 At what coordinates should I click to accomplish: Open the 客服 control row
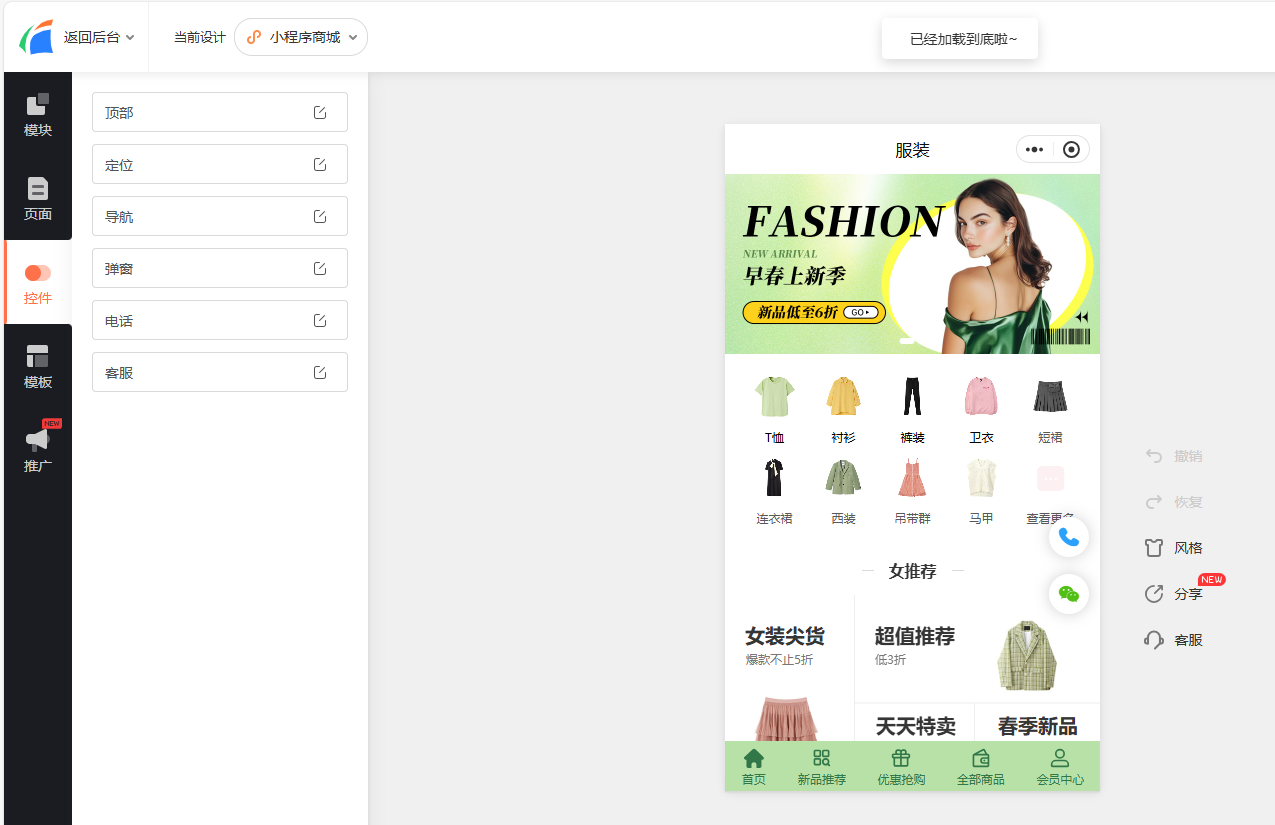[219, 372]
